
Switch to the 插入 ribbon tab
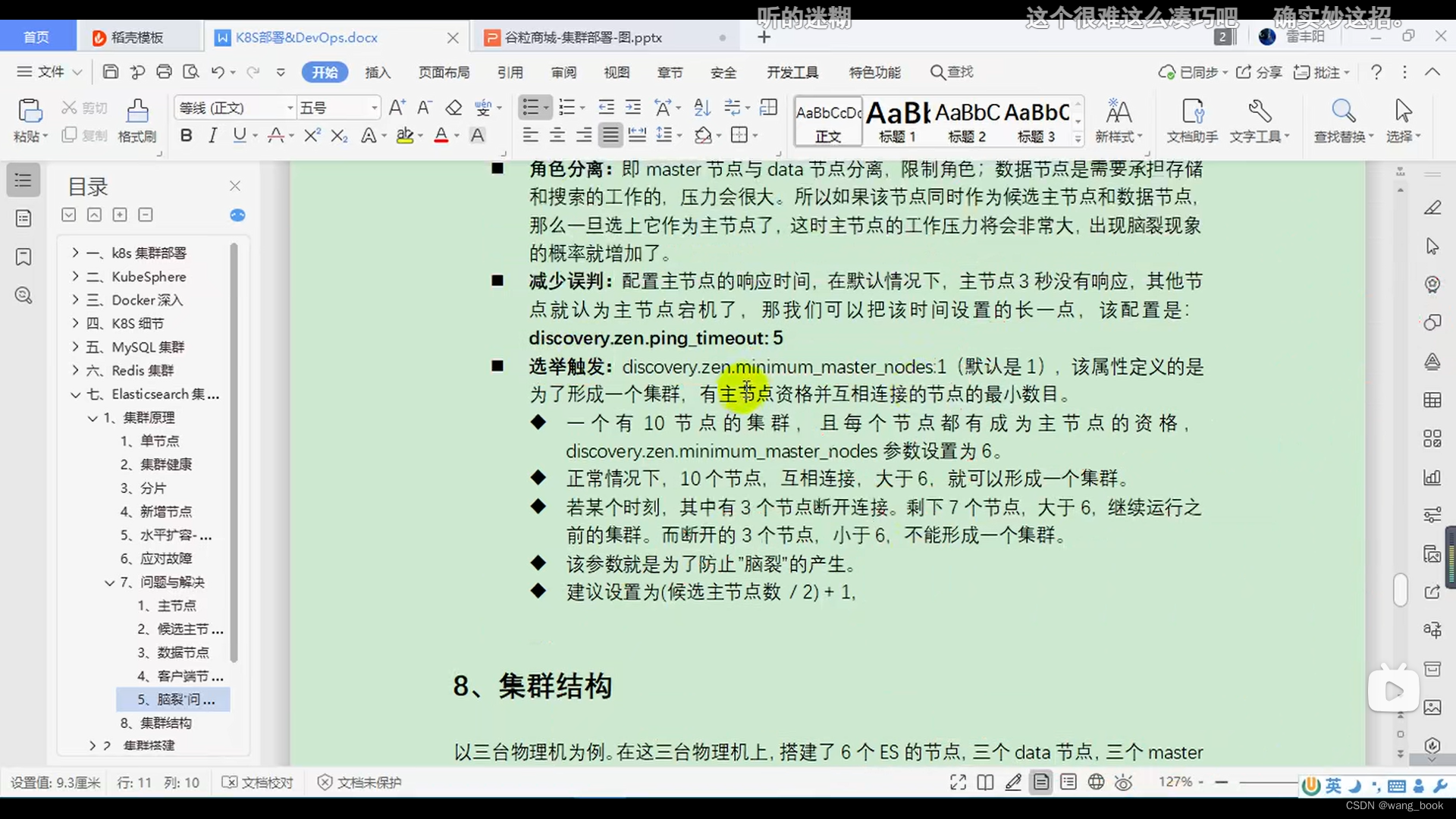(x=378, y=72)
